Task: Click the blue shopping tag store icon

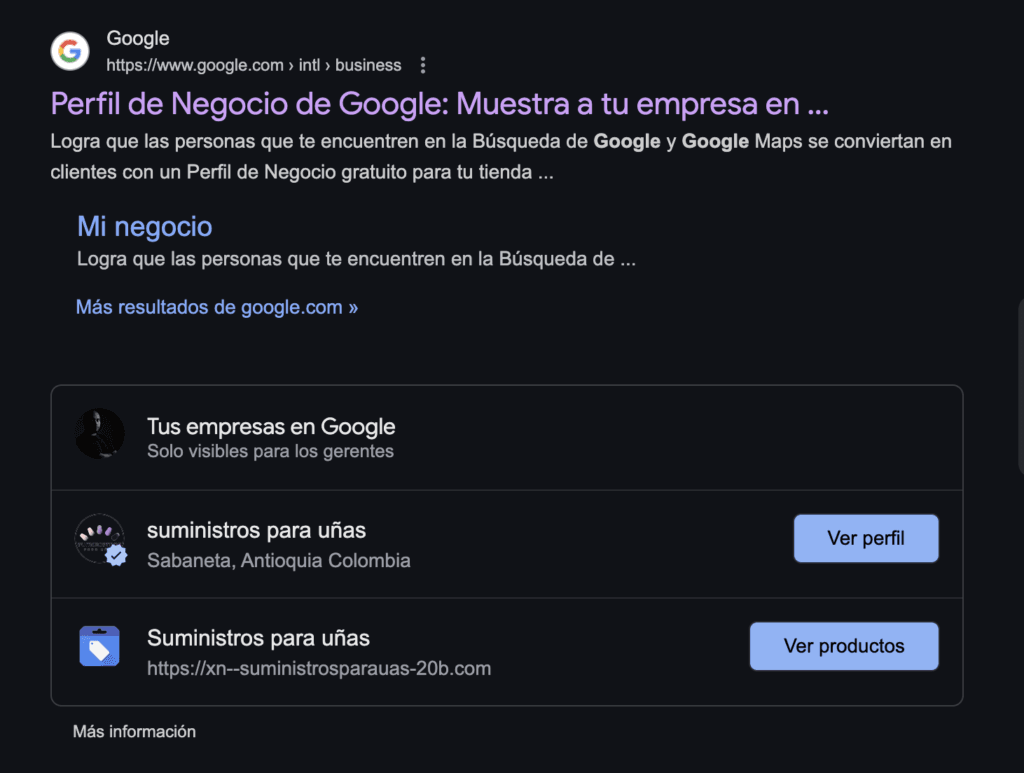Action: click(x=100, y=647)
